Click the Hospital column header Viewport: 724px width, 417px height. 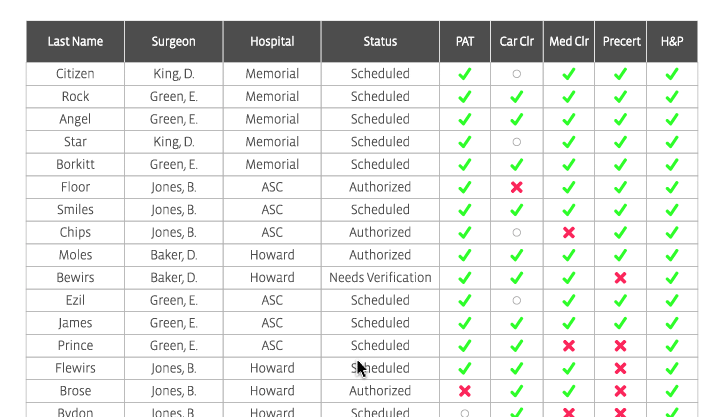coord(272,42)
